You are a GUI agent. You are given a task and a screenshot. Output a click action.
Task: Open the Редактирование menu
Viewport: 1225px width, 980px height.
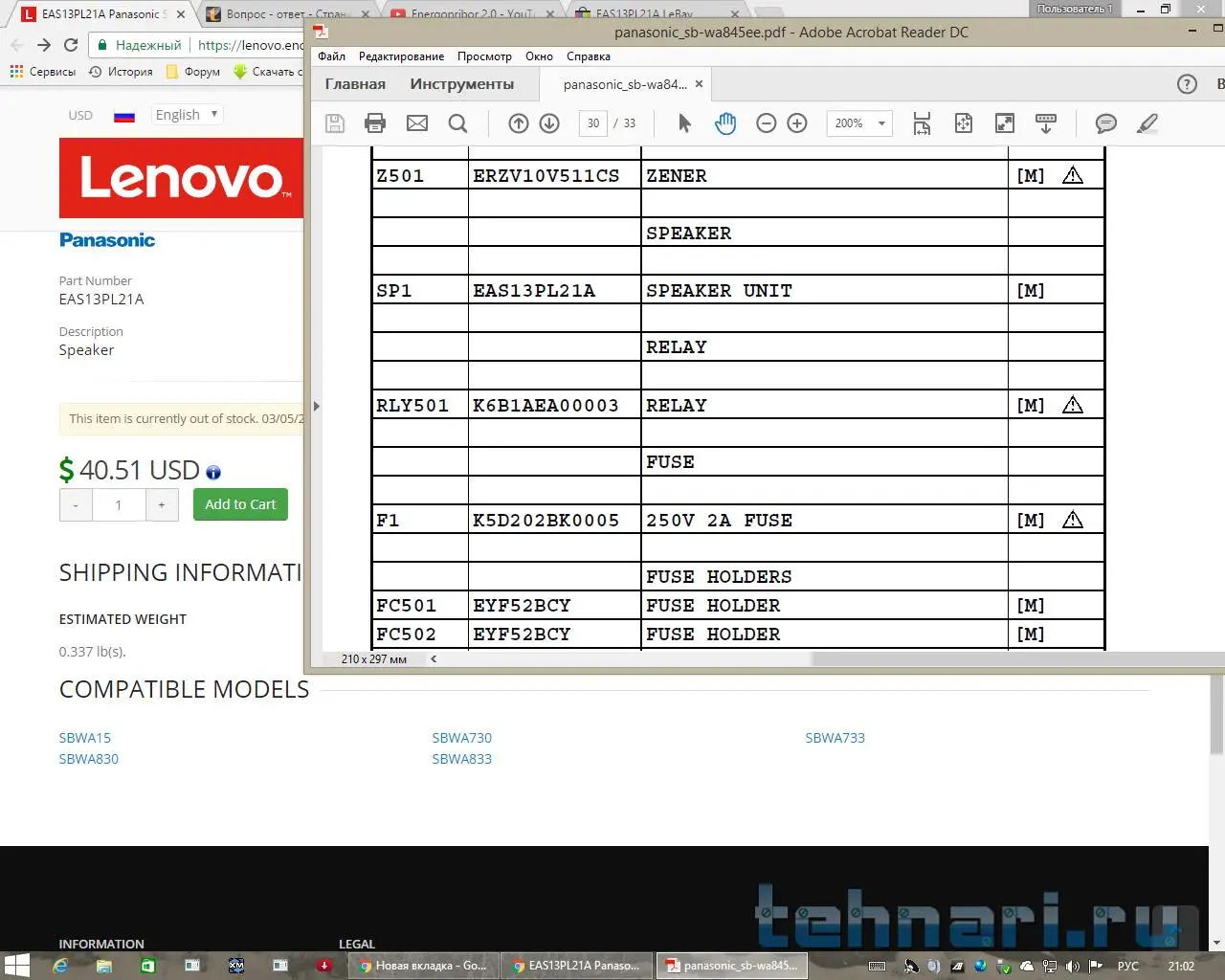[x=401, y=56]
